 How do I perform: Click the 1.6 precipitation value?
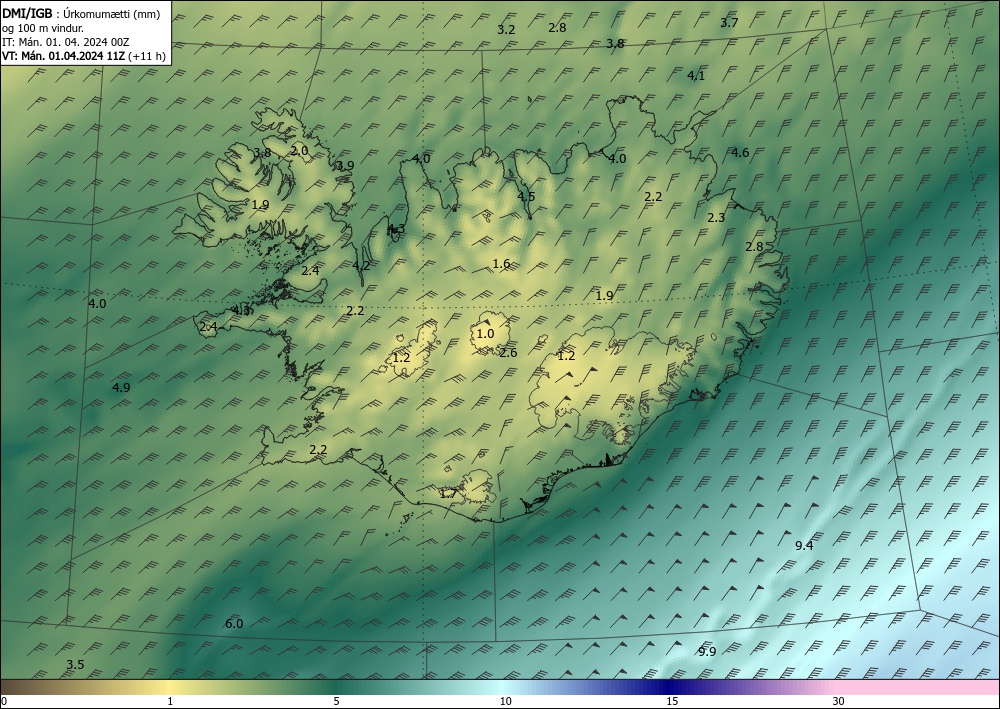(501, 263)
